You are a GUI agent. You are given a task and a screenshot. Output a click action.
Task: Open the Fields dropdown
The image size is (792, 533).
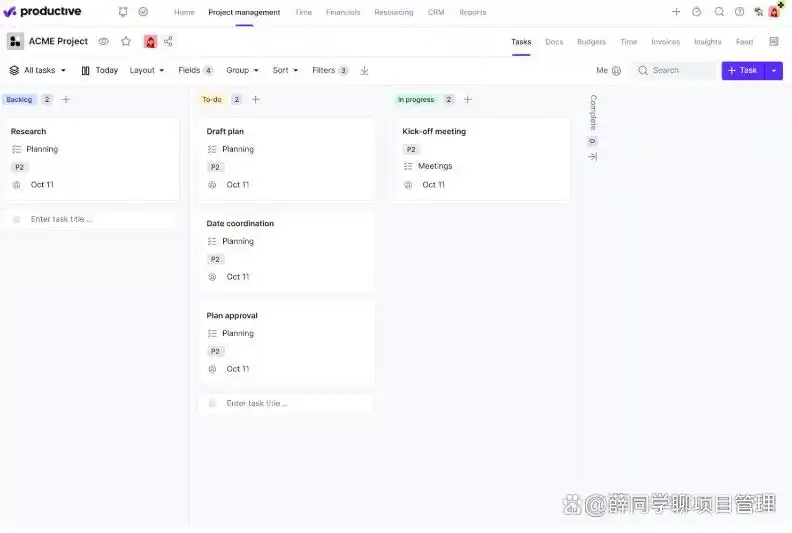(195, 70)
